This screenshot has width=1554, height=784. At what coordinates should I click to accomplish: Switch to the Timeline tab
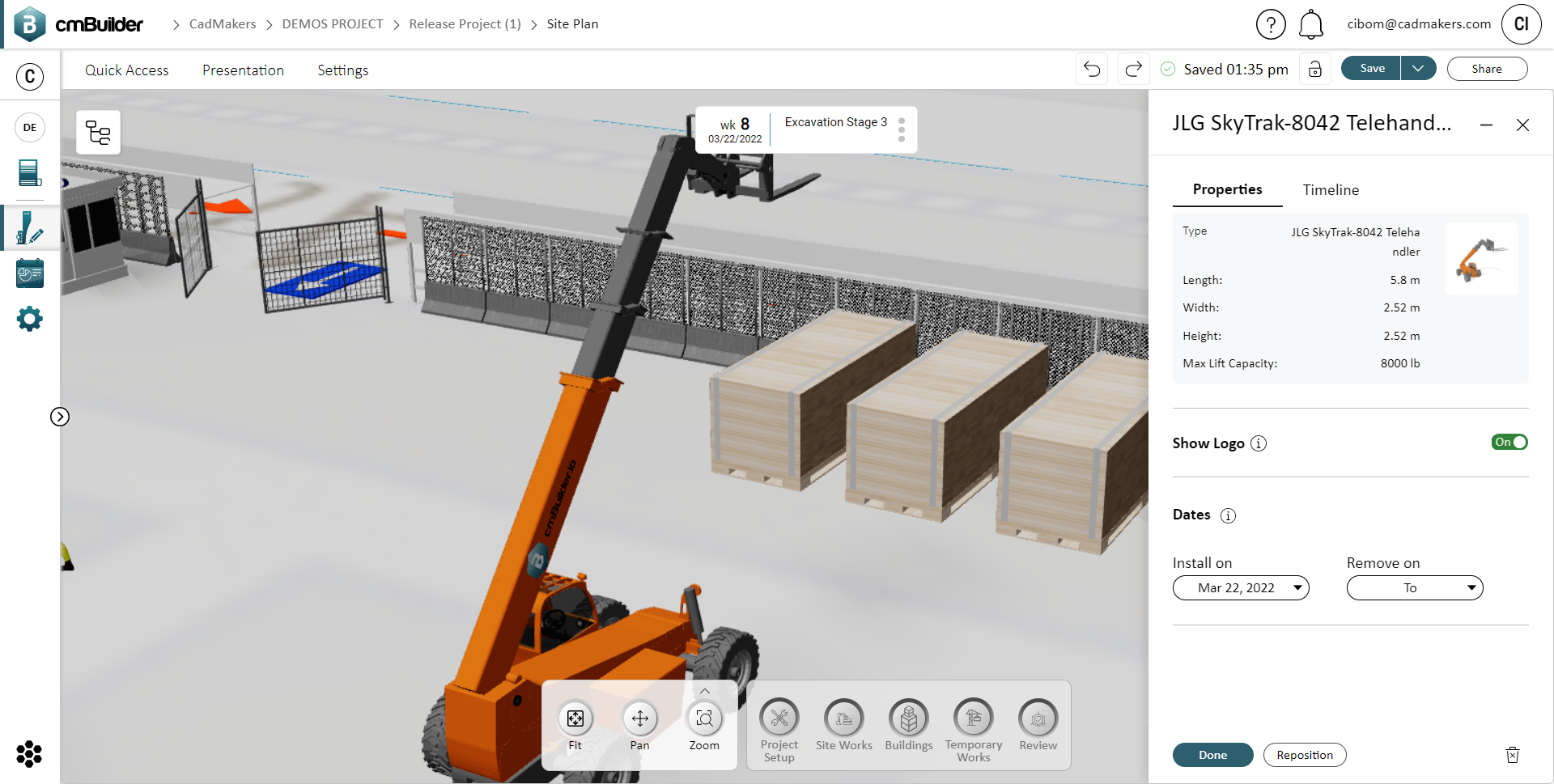[1331, 190]
